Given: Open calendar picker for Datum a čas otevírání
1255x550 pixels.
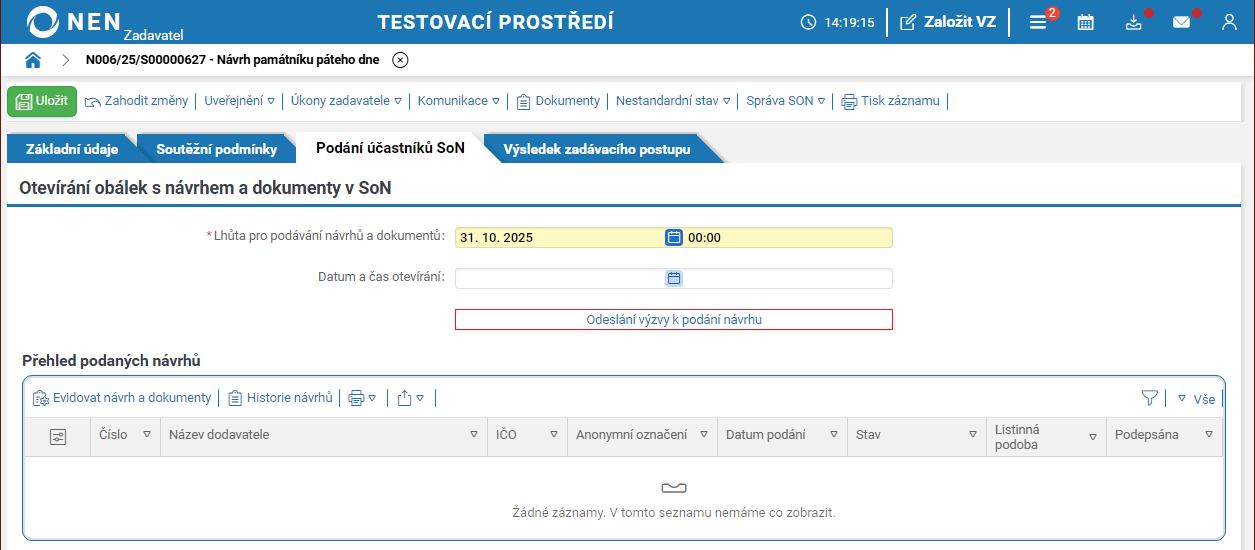Looking at the screenshot, I should tap(674, 278).
